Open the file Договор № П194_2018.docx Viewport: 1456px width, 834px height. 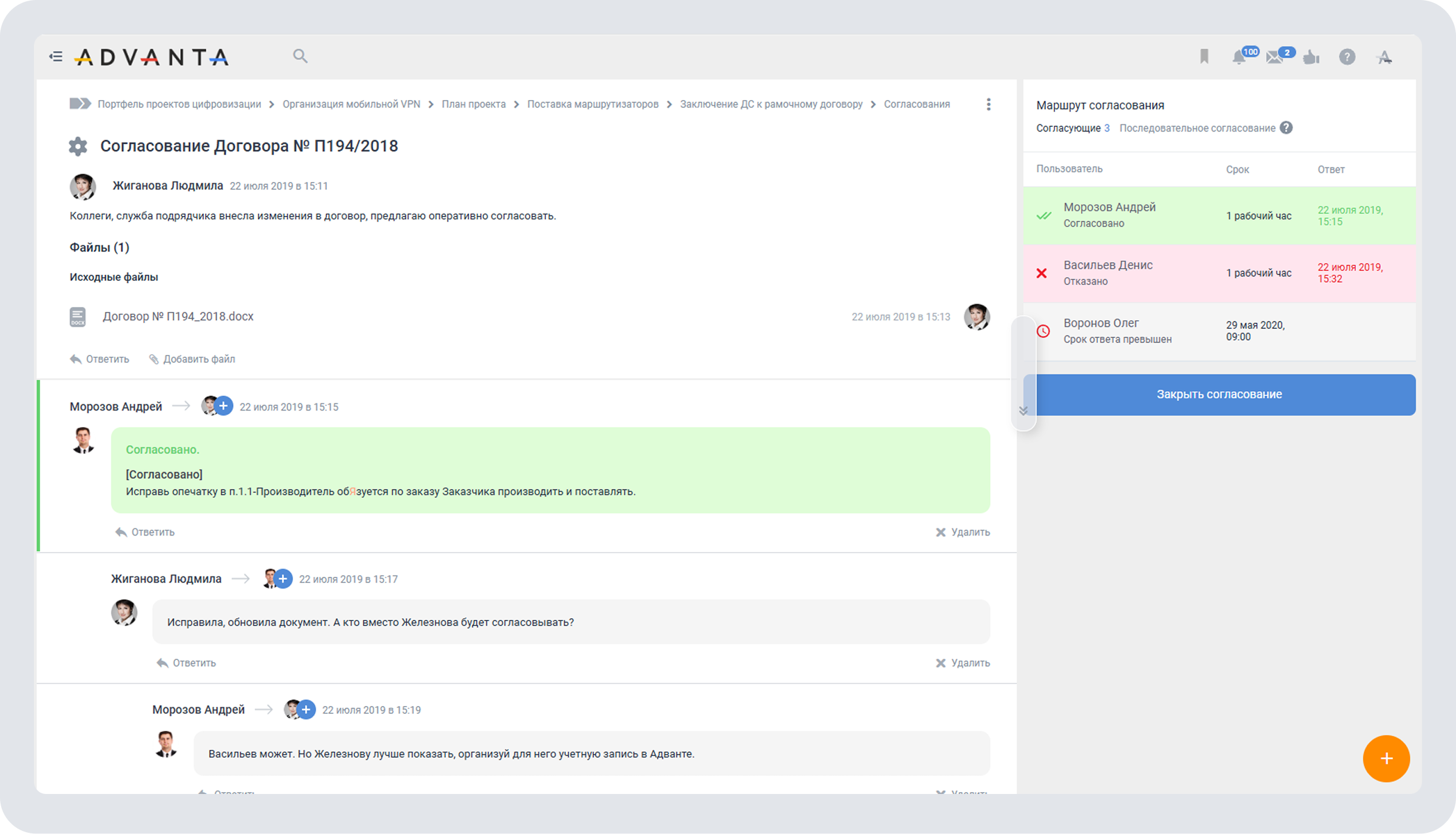pos(178,317)
